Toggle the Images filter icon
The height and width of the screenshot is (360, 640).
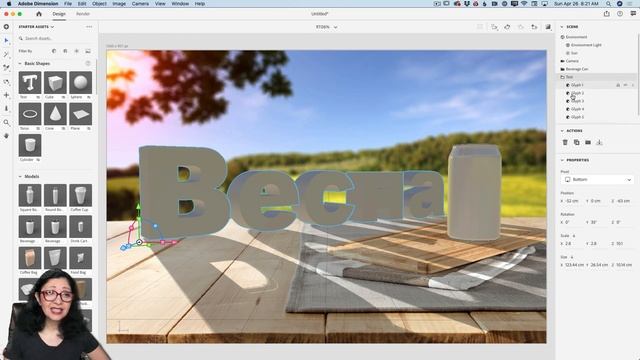point(88,51)
